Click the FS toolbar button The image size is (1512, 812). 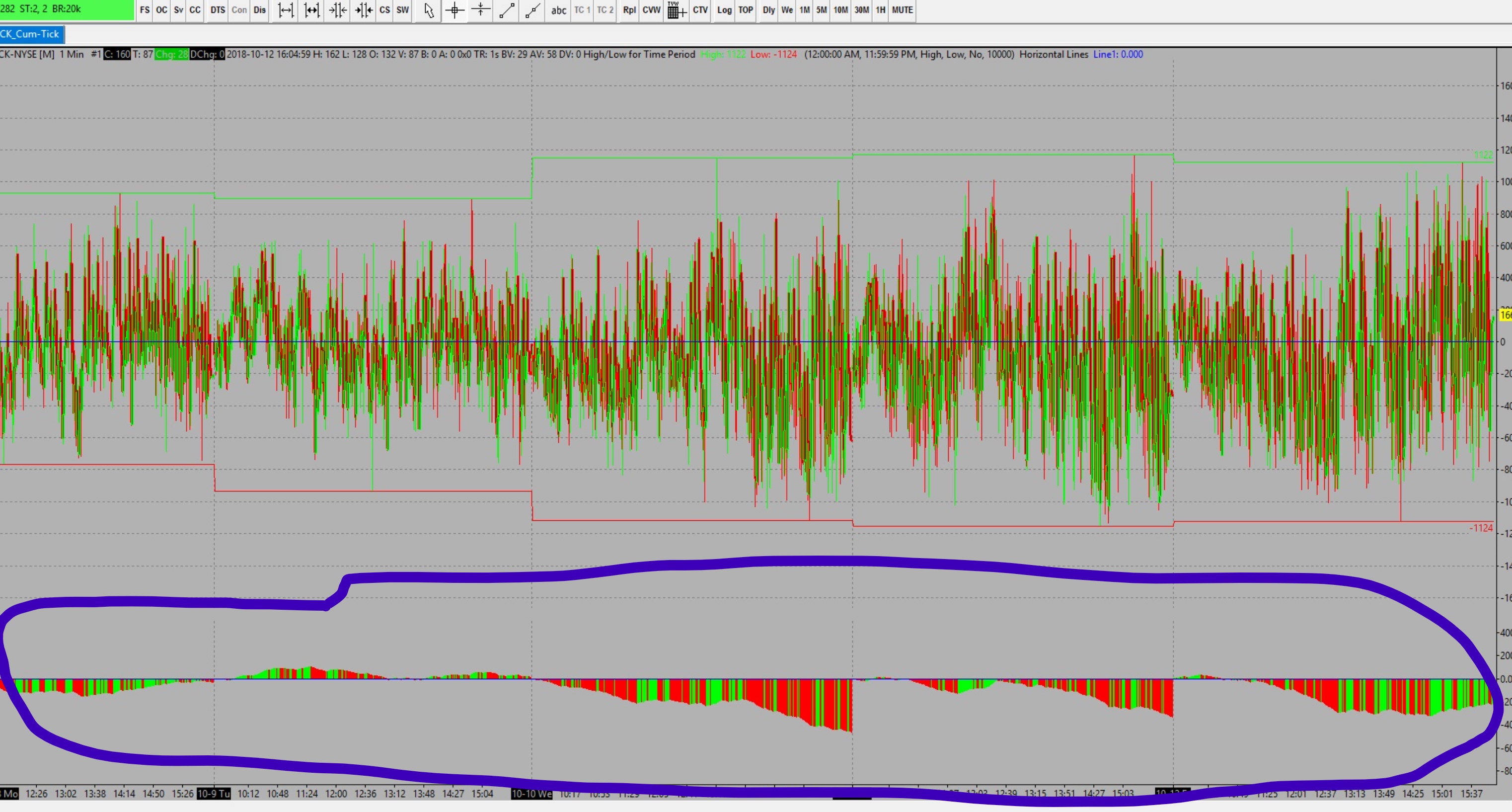(x=145, y=10)
